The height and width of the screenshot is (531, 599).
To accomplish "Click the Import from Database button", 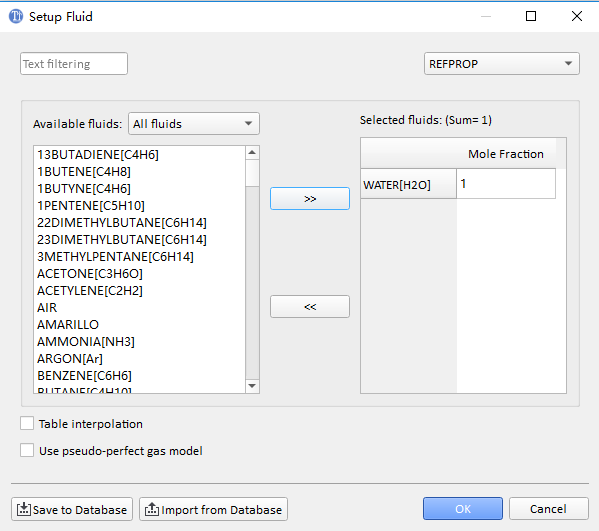I will tap(213, 509).
